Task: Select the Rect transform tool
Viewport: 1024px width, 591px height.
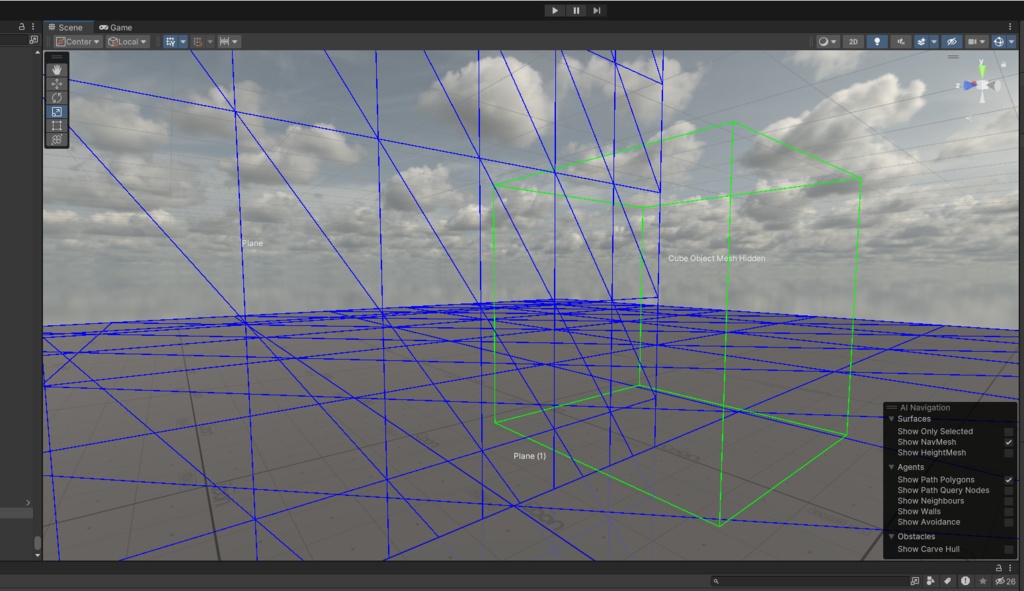Action: tap(55, 125)
